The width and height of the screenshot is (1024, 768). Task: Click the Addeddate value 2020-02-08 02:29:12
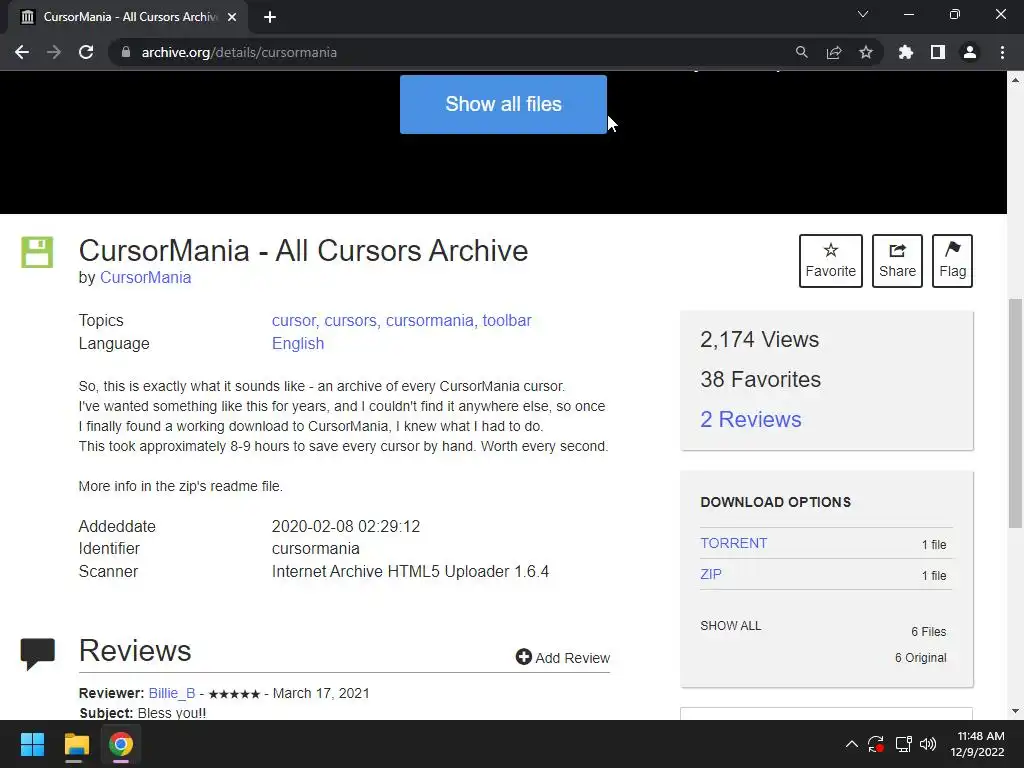point(346,526)
